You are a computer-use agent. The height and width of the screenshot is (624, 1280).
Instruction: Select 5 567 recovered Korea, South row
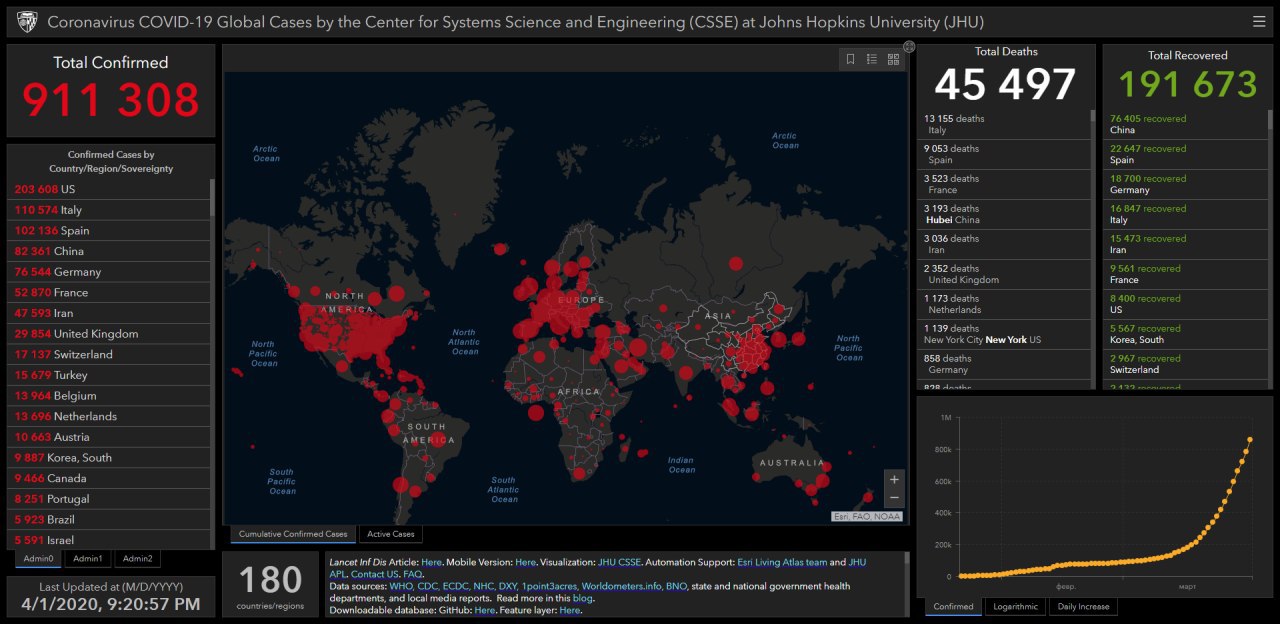1184,334
